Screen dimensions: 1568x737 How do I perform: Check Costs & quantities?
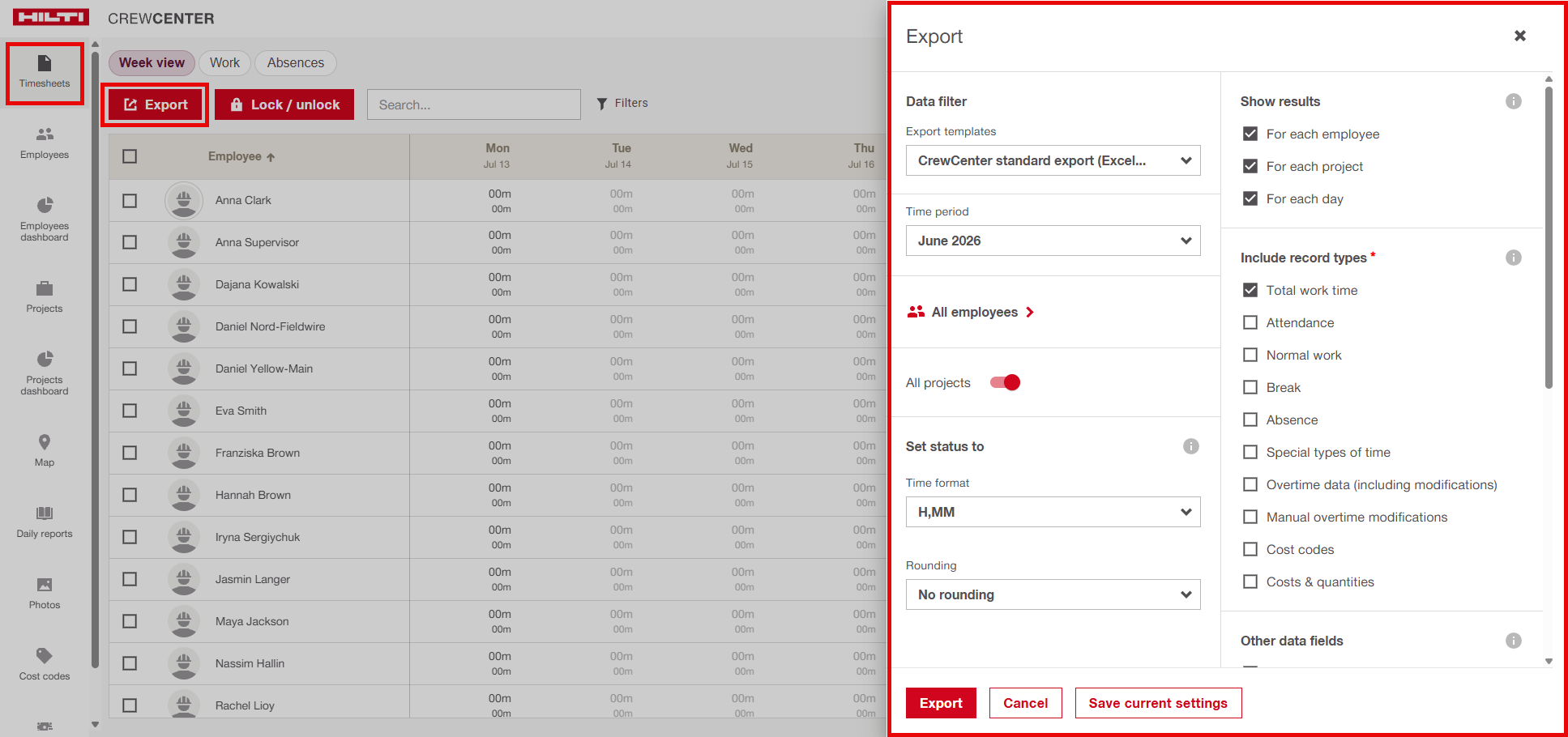tap(1250, 582)
